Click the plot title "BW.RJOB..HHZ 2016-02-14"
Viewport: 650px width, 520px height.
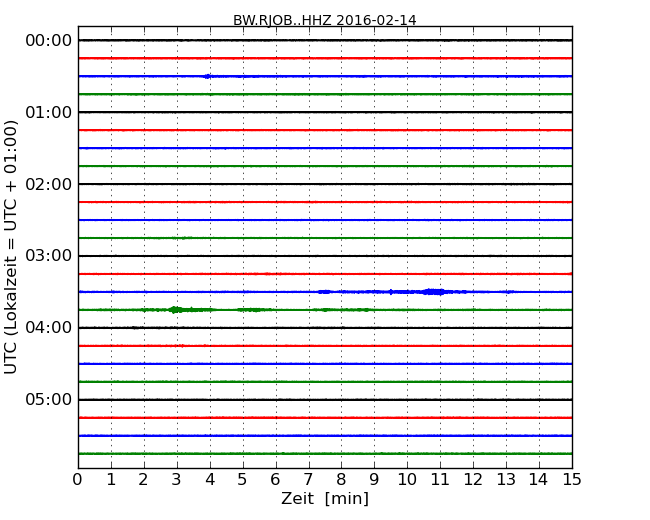click(x=325, y=20)
